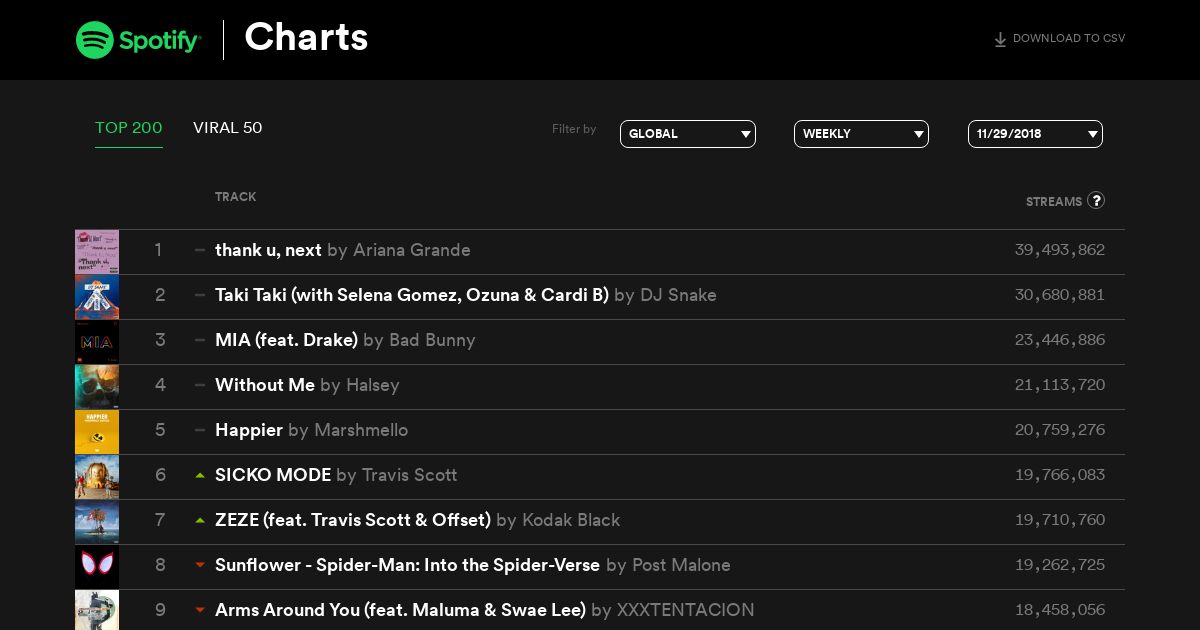1200x630 pixels.
Task: Open the MIA album cover thumbnail
Action: (97, 342)
